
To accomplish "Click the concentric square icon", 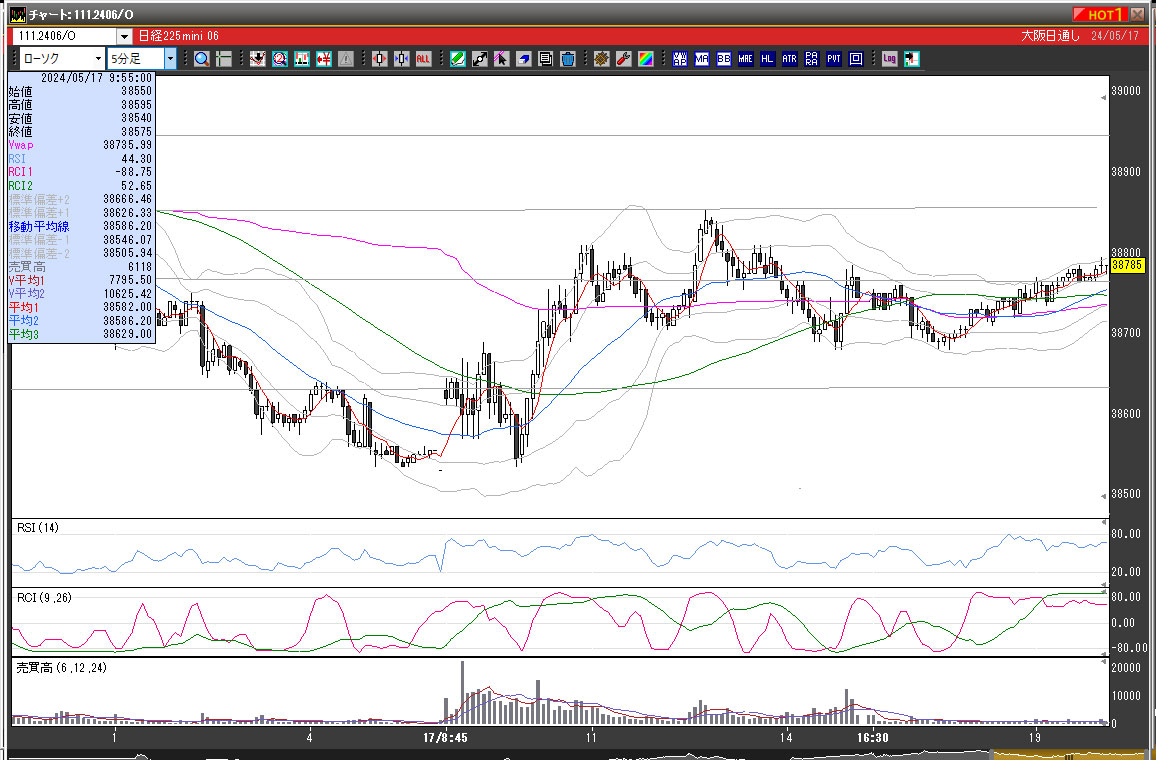I will coord(856,59).
